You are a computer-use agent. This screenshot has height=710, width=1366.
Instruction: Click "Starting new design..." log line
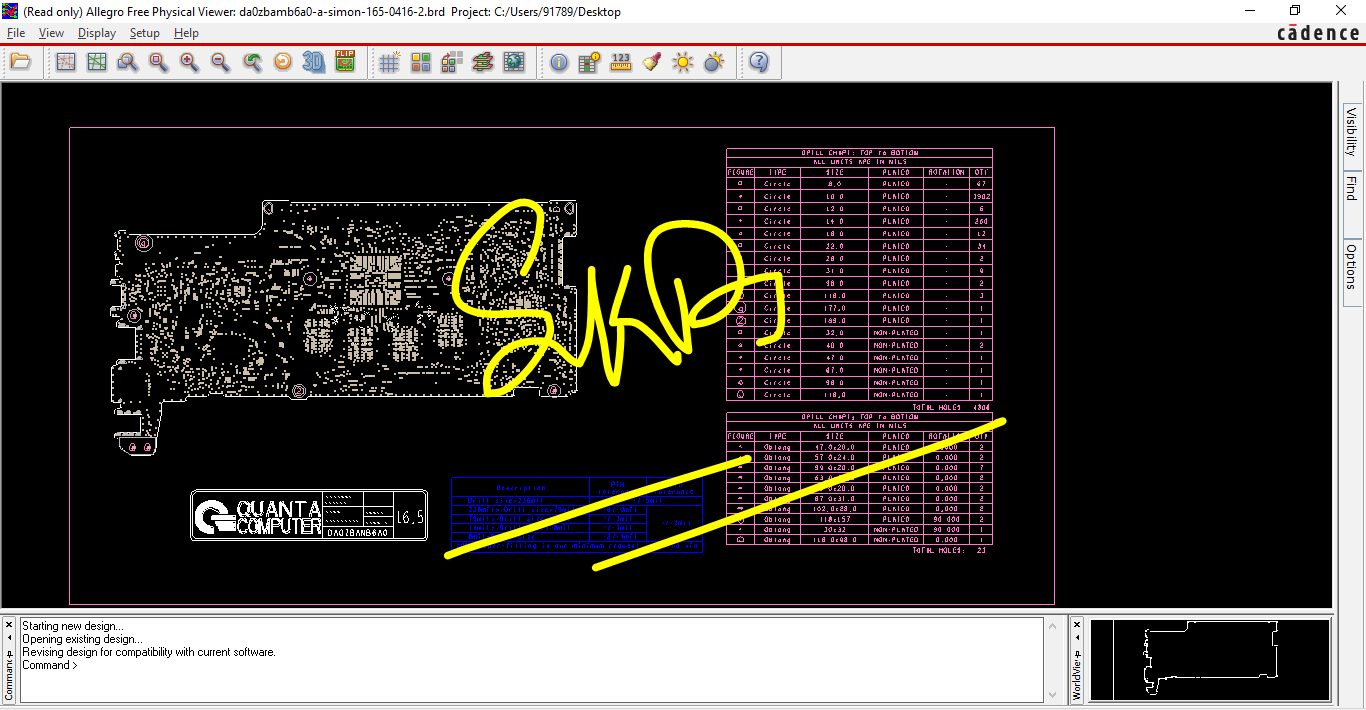pyautogui.click(x=73, y=626)
